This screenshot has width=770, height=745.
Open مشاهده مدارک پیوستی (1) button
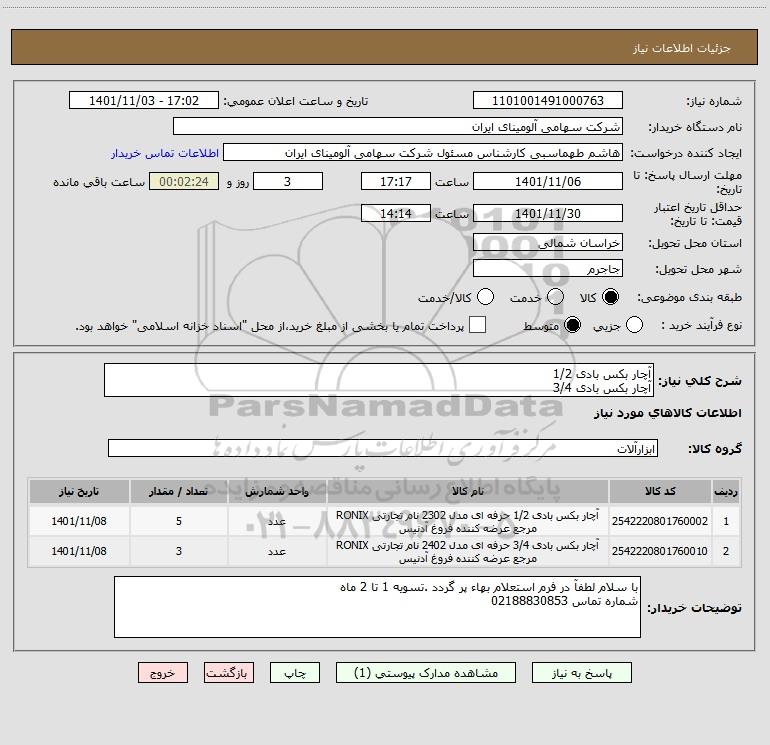pos(426,673)
